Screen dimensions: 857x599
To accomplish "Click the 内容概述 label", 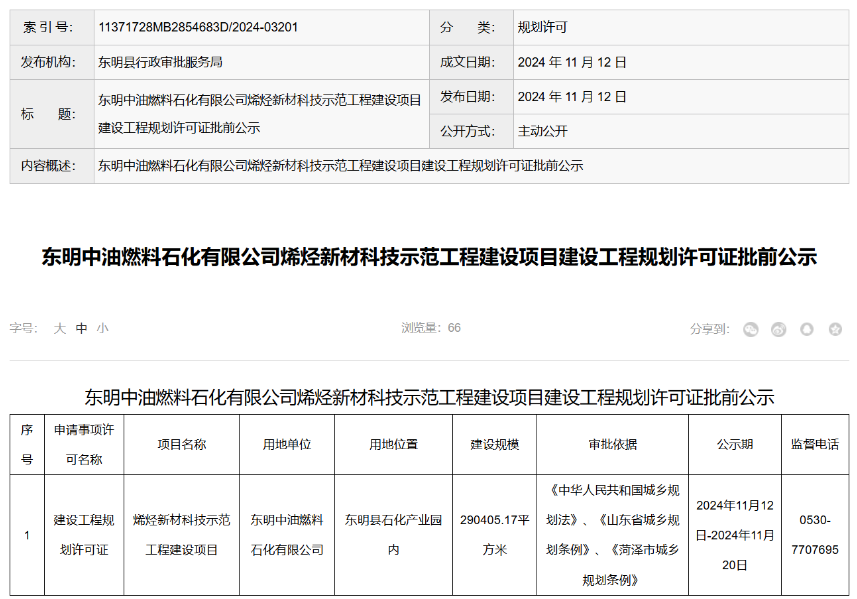I will 48,166.
